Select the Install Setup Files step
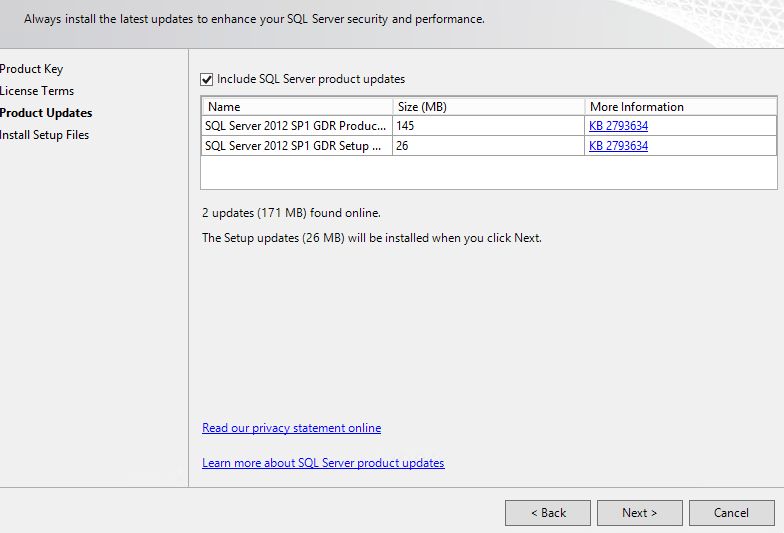This screenshot has width=784, height=533. point(44,135)
